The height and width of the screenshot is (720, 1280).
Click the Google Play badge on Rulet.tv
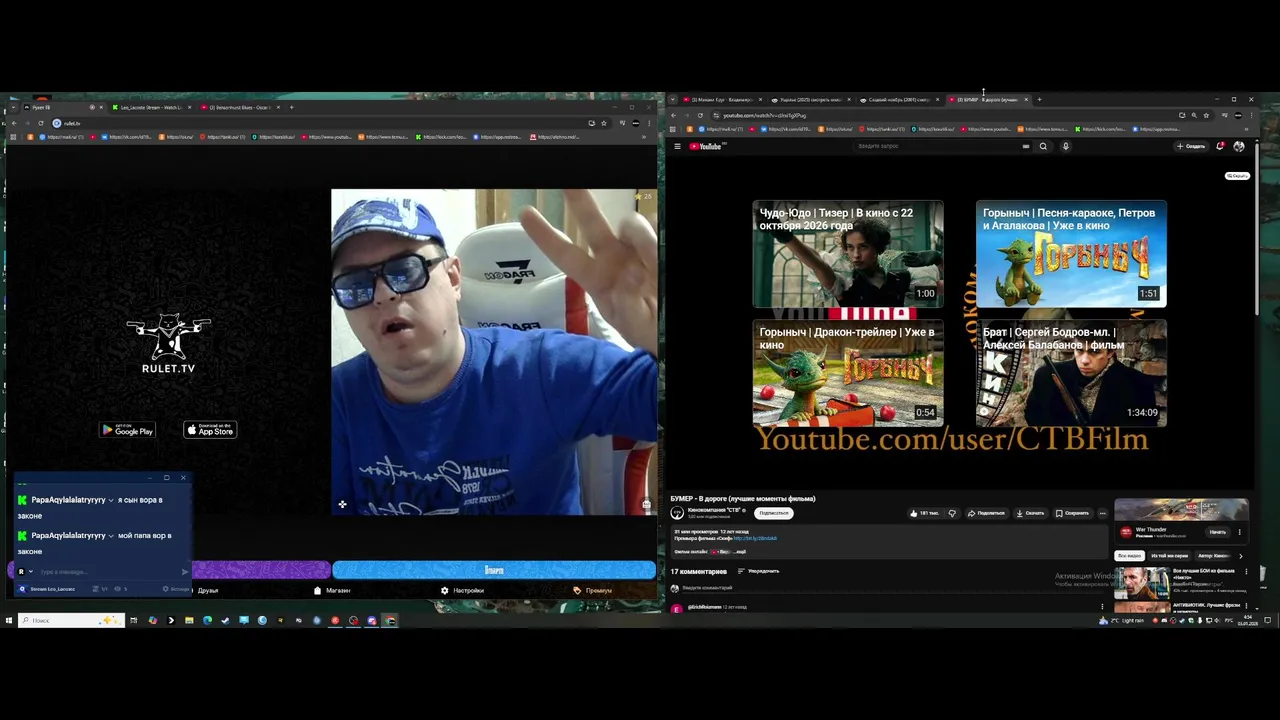(x=127, y=430)
